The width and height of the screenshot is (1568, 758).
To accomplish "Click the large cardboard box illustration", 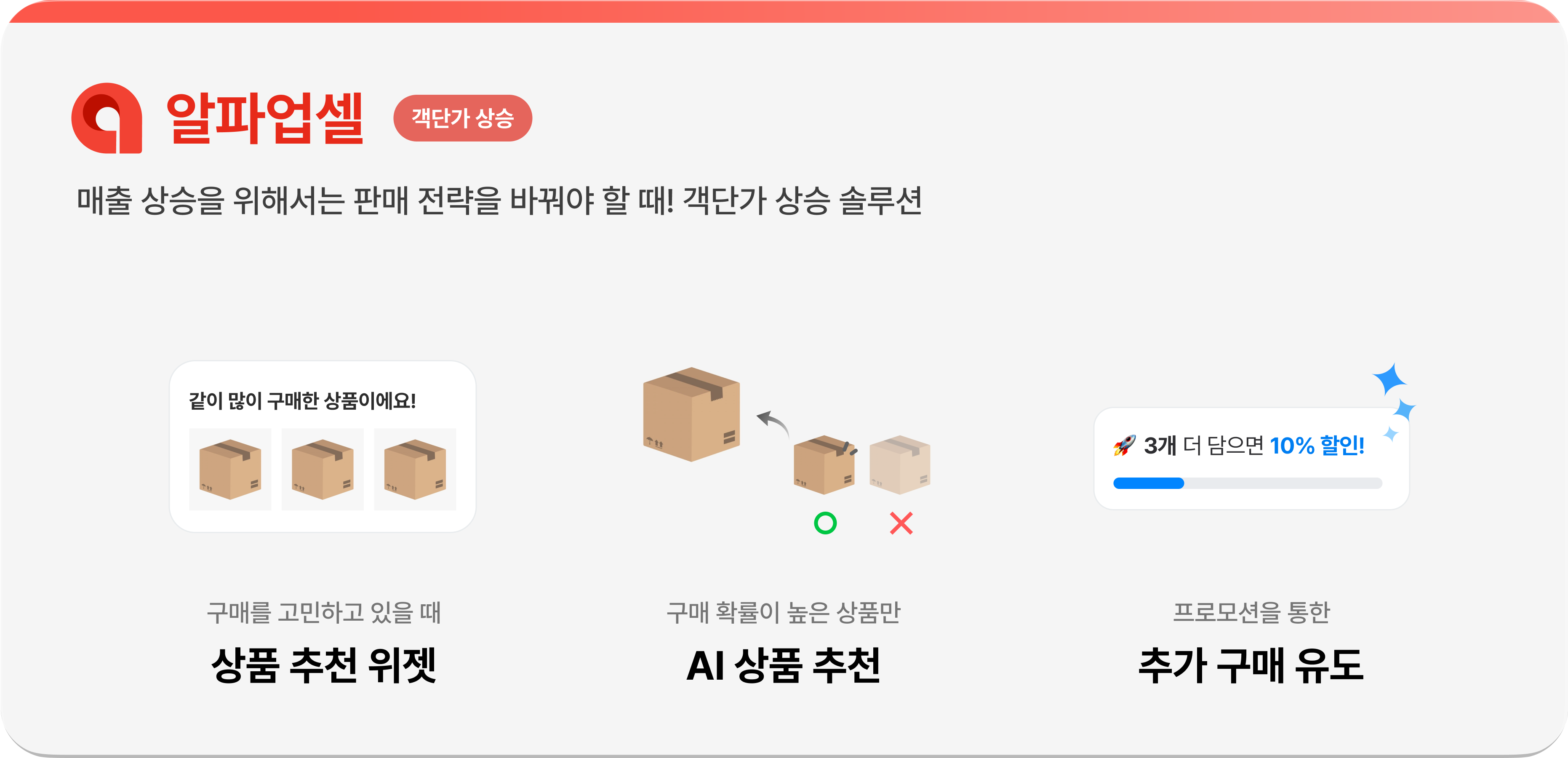I will tap(691, 414).
